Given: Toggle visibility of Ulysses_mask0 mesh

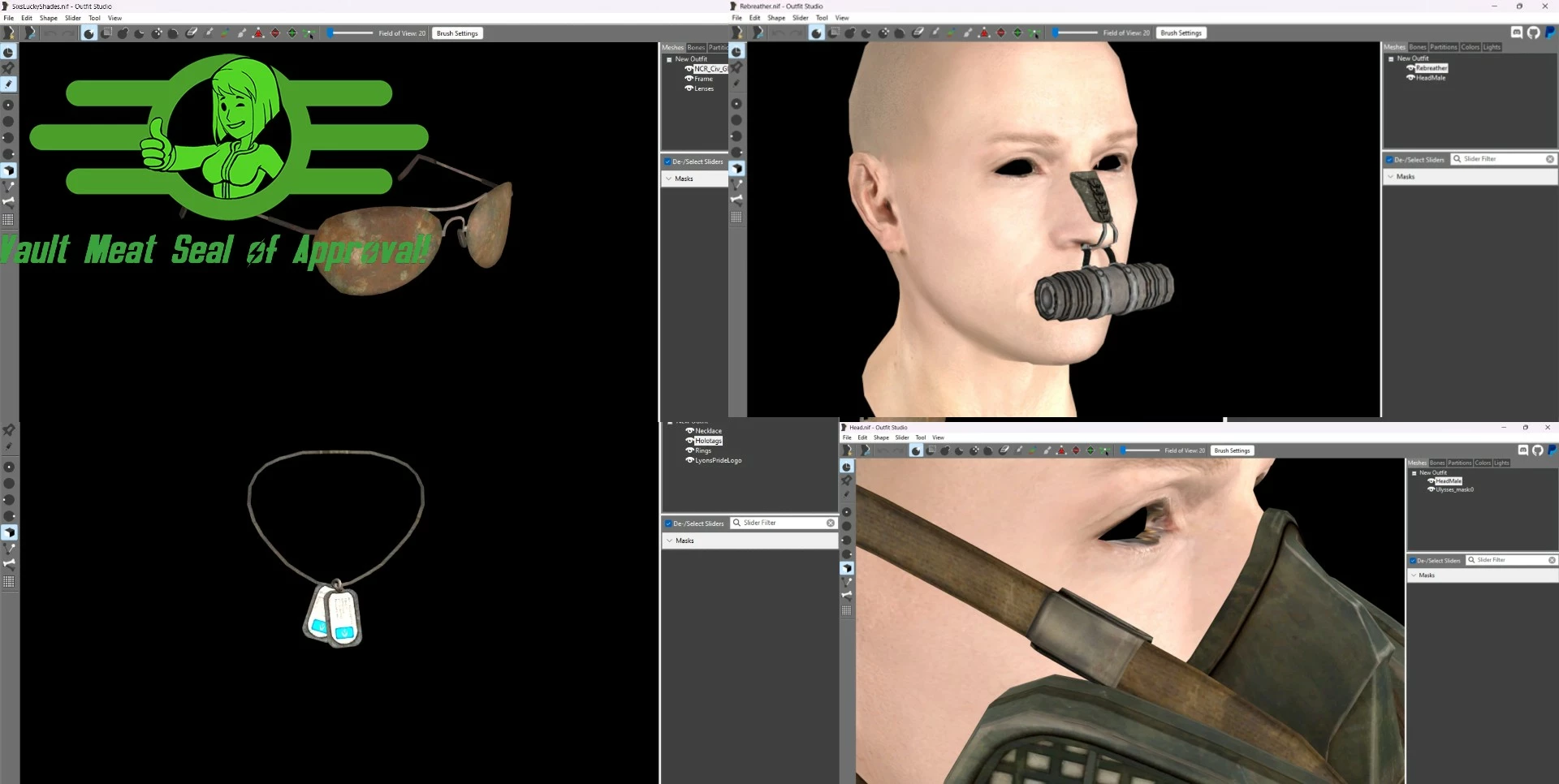Looking at the screenshot, I should 1432,489.
